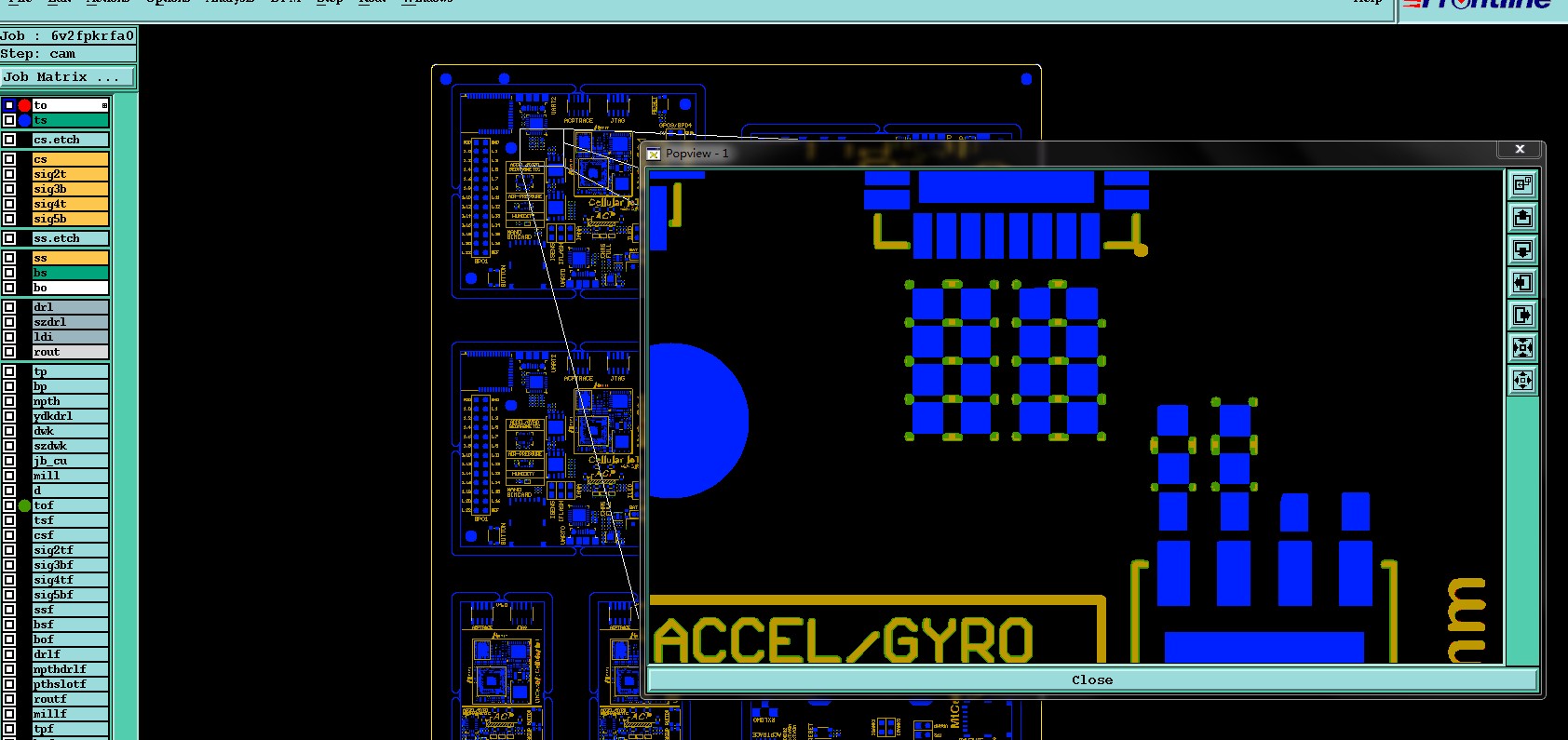Select the 'pthslotf' layer name
The image size is (1568, 740).
pyautogui.click(x=71, y=684)
